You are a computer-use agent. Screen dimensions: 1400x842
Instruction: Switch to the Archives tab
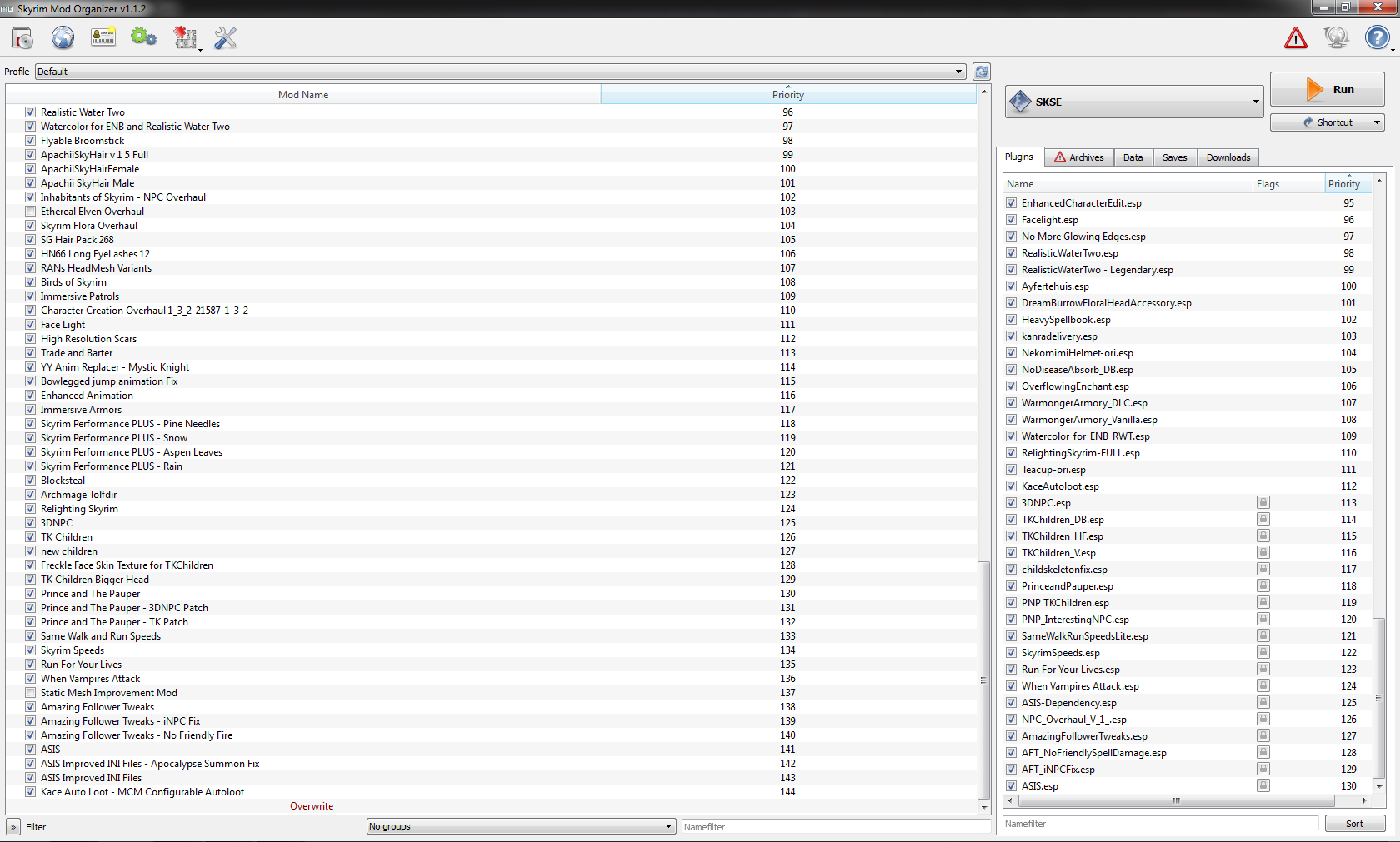(1079, 157)
